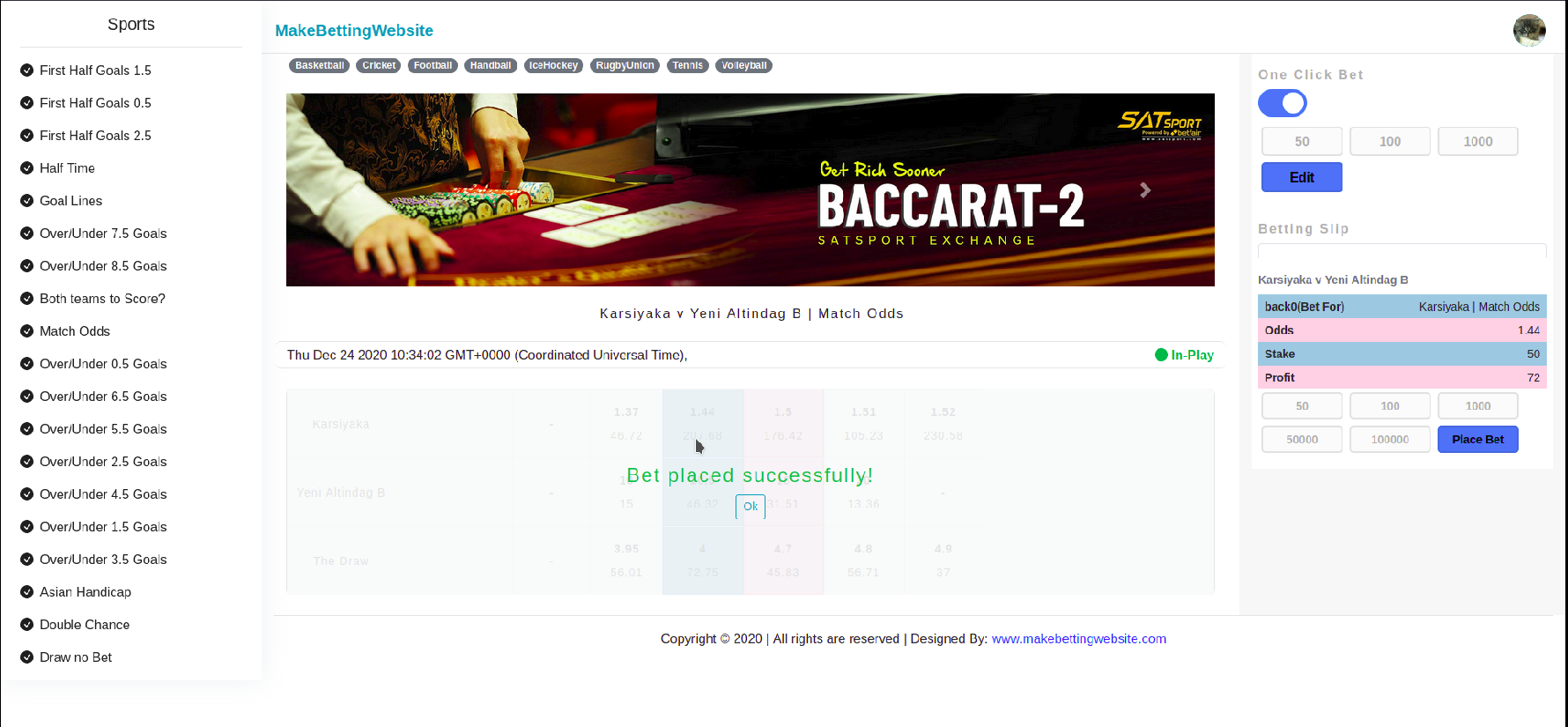Viewport: 1568px width, 727px height.
Task: Click the check icon beside First Half Goals 0.5
Action: coord(26,103)
